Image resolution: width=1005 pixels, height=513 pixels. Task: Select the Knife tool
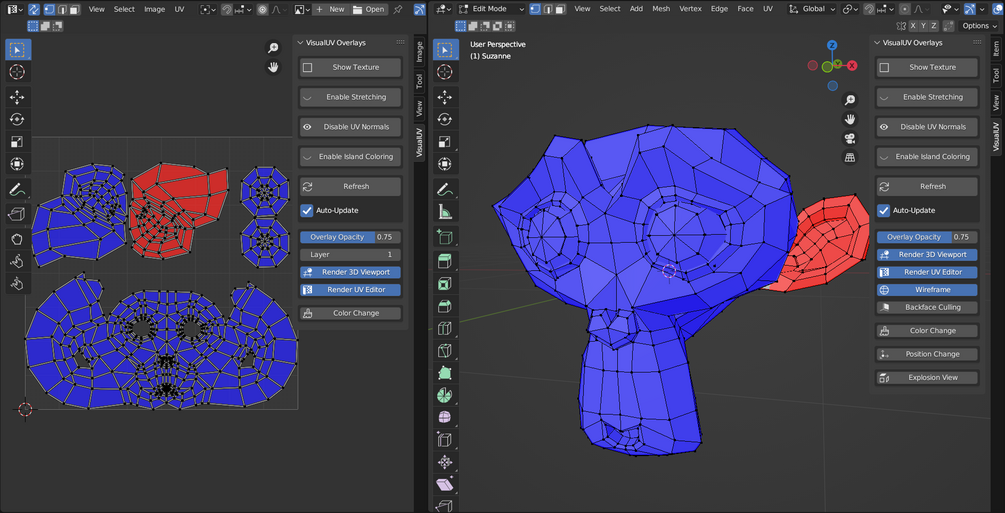[445, 351]
